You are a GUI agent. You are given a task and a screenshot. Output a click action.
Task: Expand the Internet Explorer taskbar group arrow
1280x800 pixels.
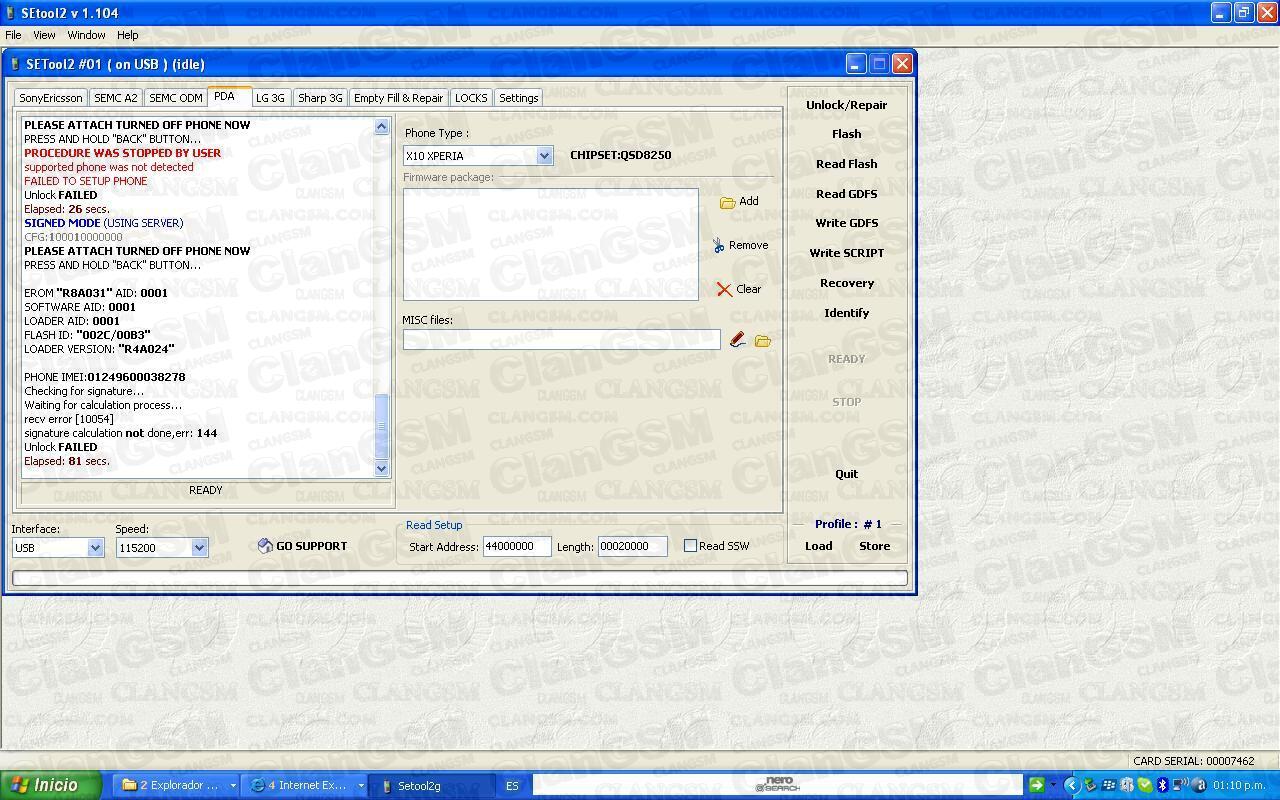click(x=361, y=786)
